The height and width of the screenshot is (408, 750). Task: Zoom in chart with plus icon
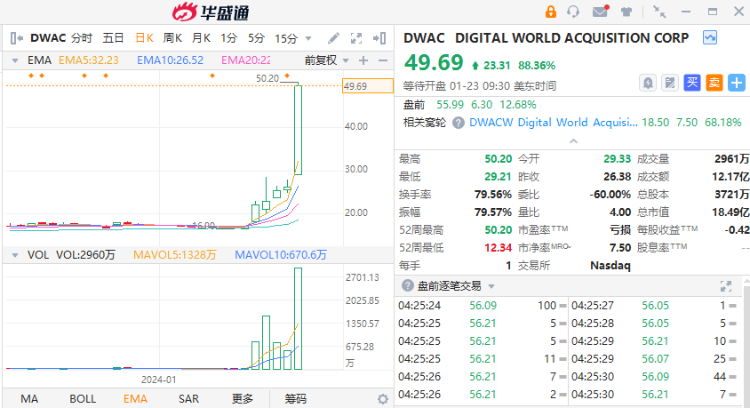(x=364, y=61)
